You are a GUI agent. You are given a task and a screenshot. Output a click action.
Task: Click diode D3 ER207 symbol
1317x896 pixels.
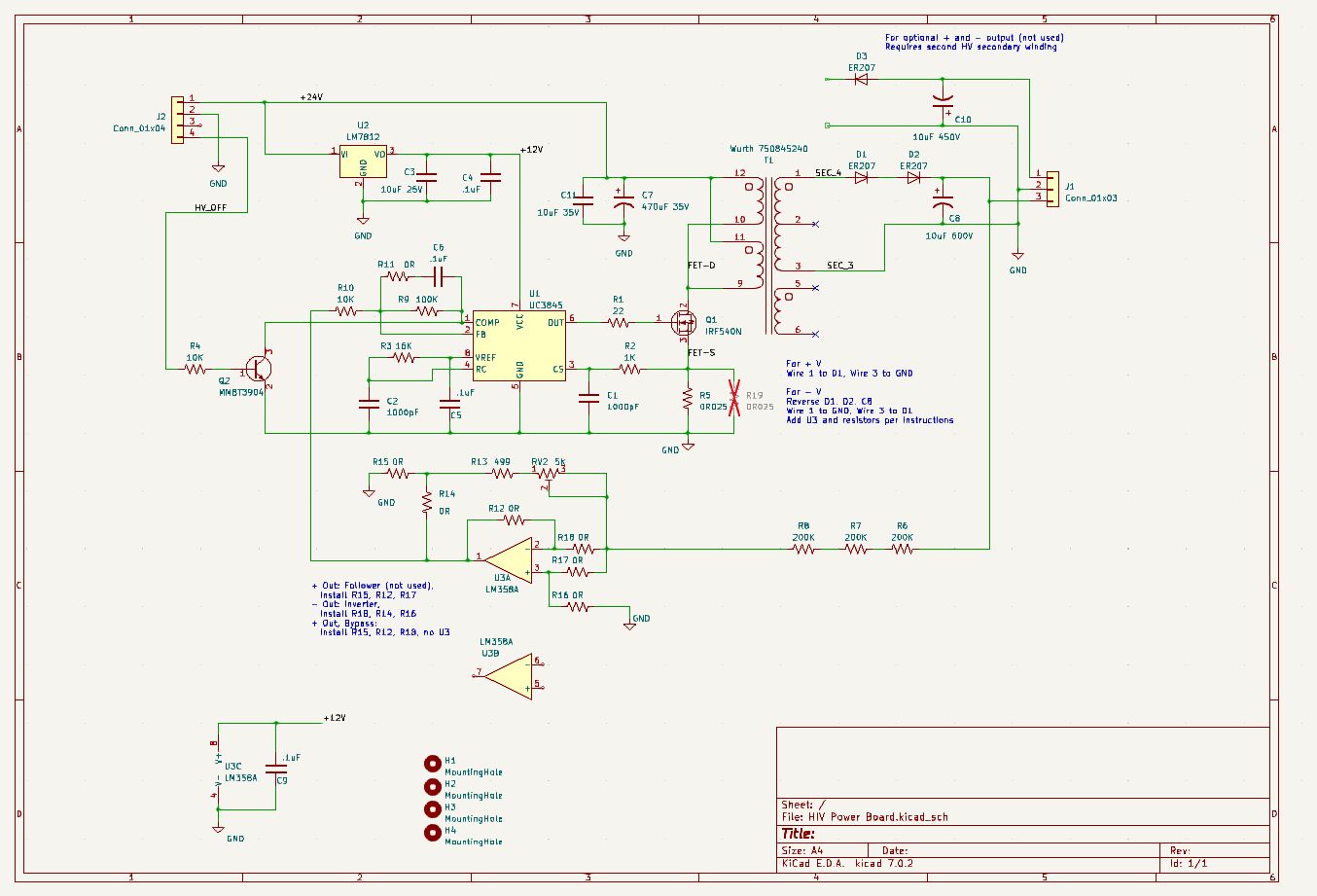click(861, 80)
